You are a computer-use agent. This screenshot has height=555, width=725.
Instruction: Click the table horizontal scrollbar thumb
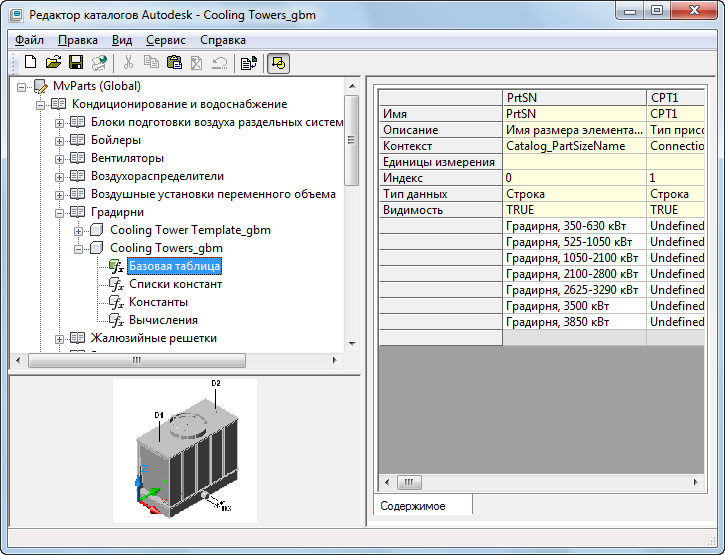(409, 482)
